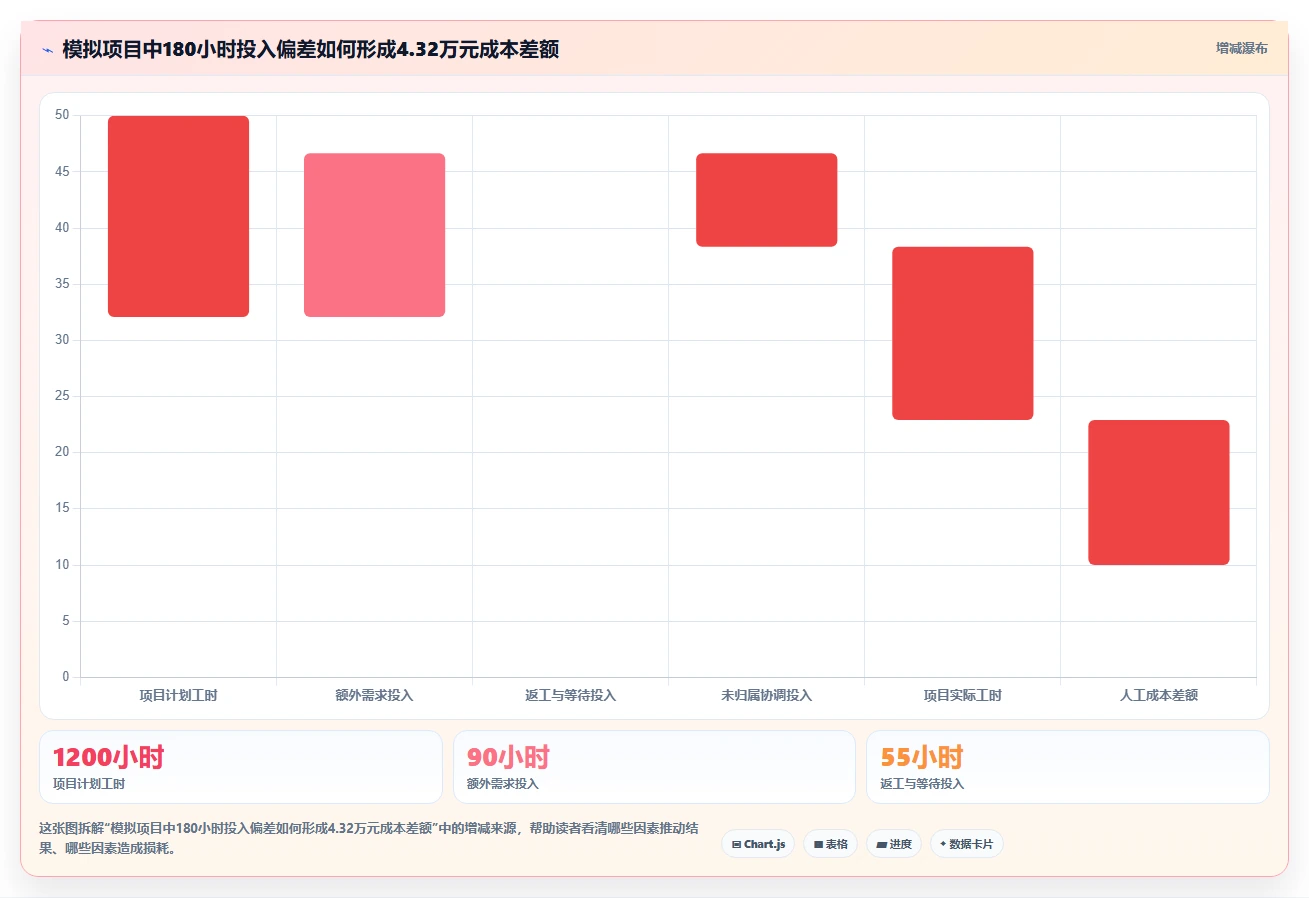Click the 进度 tag chip
The image size is (1309, 898).
893,844
